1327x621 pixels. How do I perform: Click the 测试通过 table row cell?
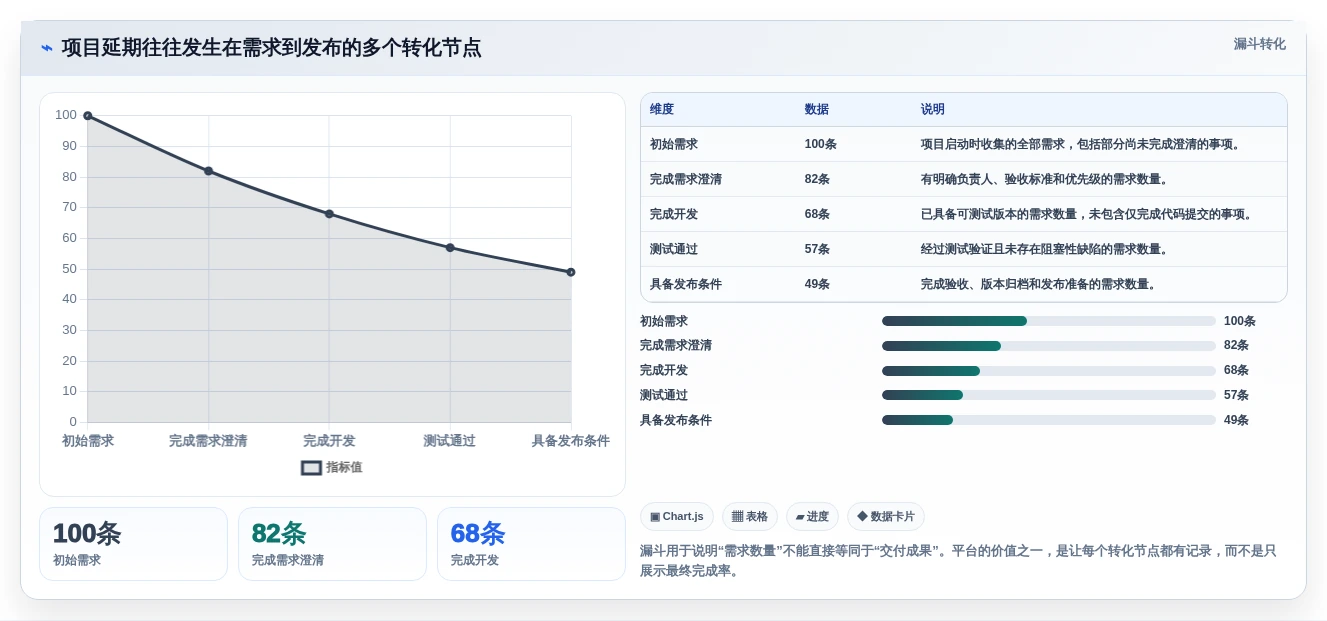point(674,249)
